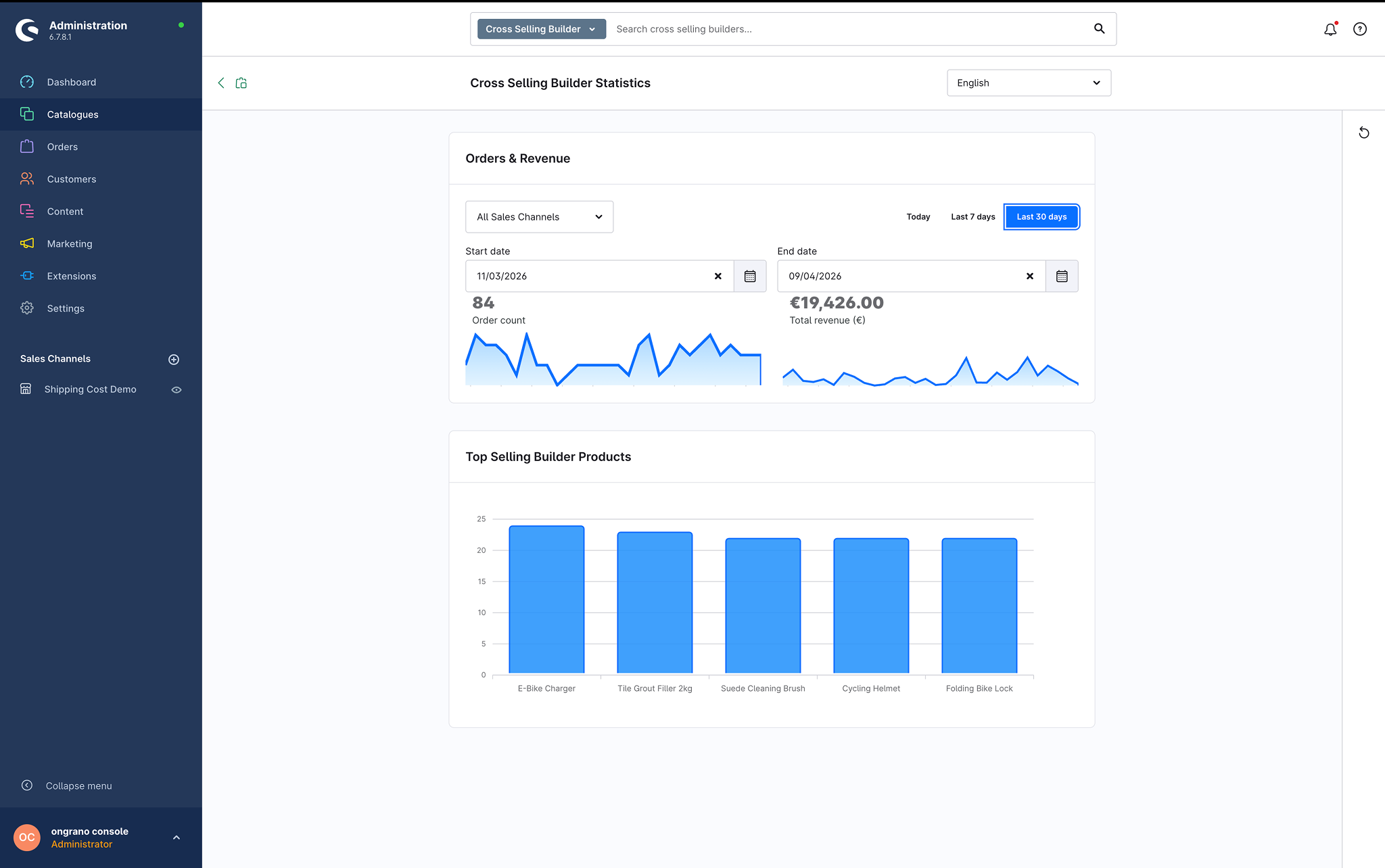
Task: Click the Customers people icon
Action: [x=27, y=179]
